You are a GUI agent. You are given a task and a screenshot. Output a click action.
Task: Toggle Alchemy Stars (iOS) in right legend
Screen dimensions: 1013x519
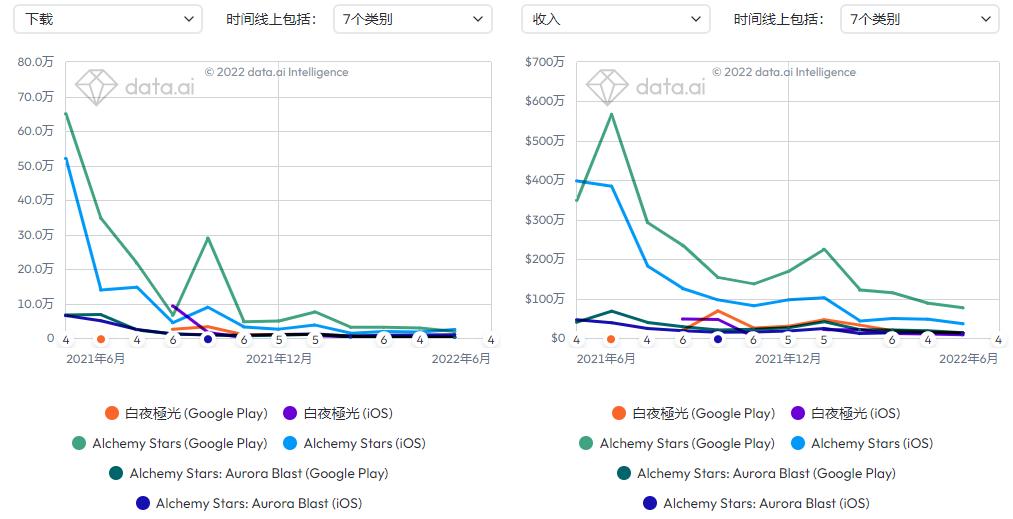pos(872,443)
